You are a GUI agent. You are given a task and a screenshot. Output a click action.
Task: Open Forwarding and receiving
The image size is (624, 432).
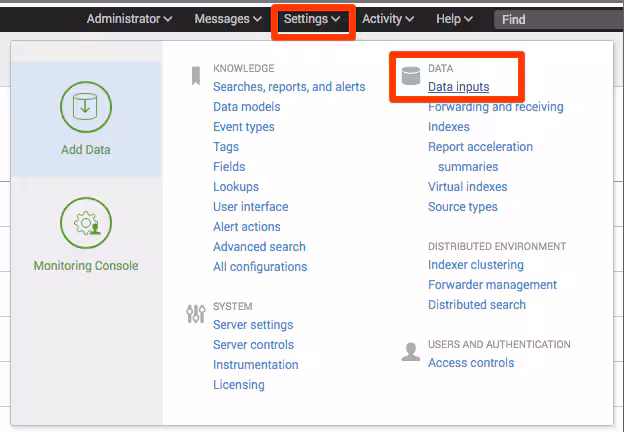point(496,107)
